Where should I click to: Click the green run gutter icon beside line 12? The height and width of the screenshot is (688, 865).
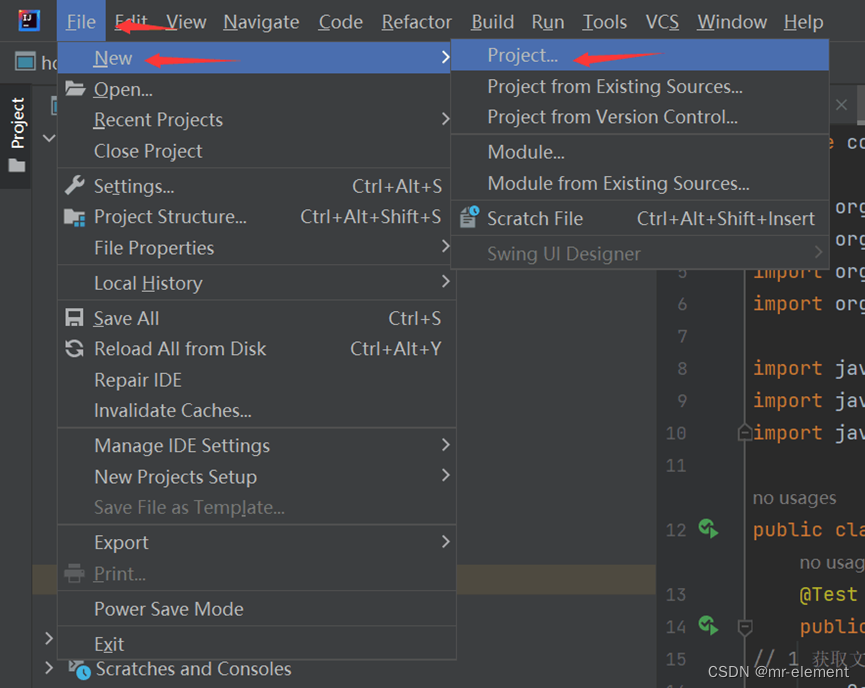(x=709, y=529)
